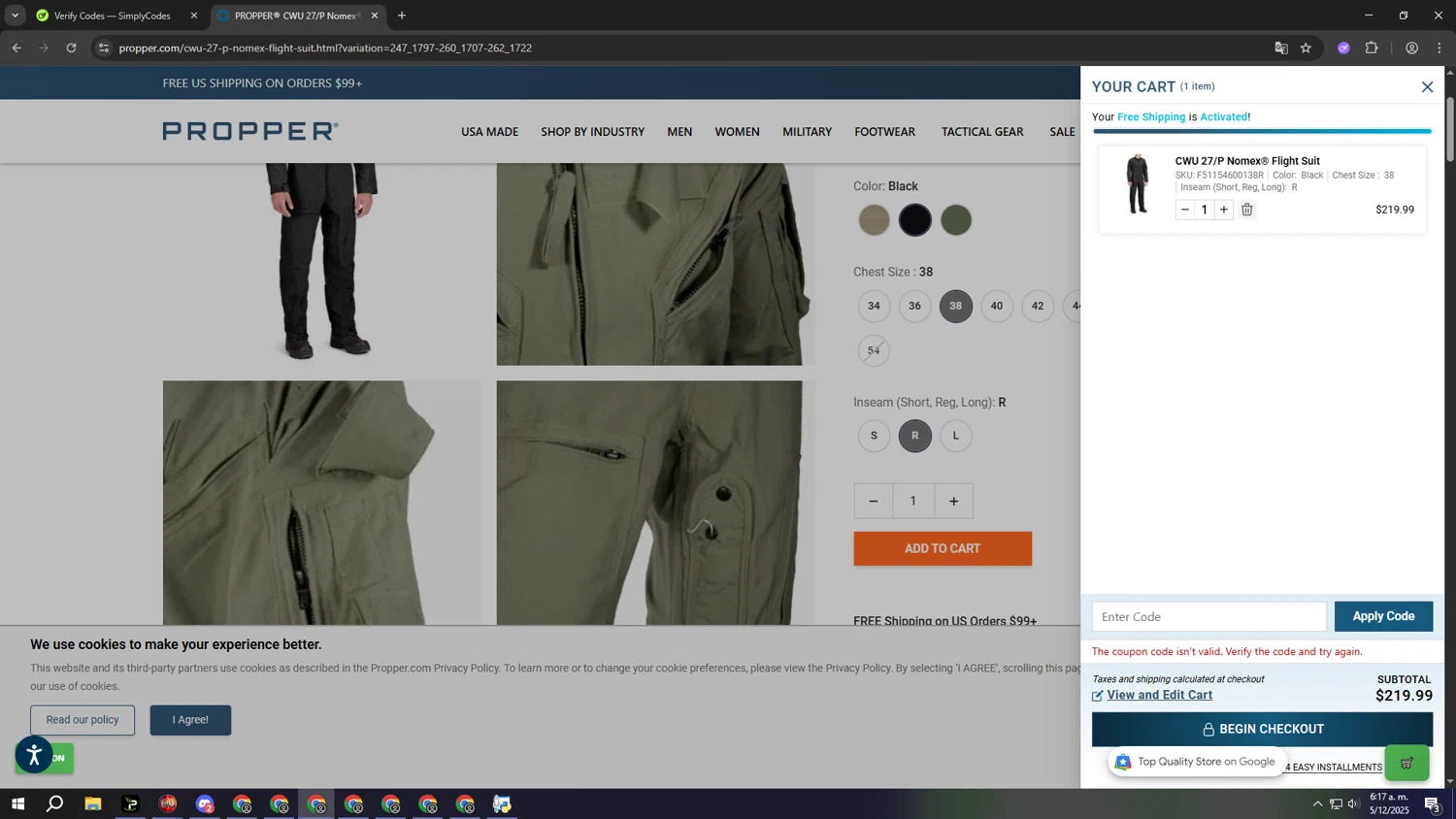Select the tan color swatch
The height and width of the screenshot is (819, 1456).
pyautogui.click(x=874, y=220)
